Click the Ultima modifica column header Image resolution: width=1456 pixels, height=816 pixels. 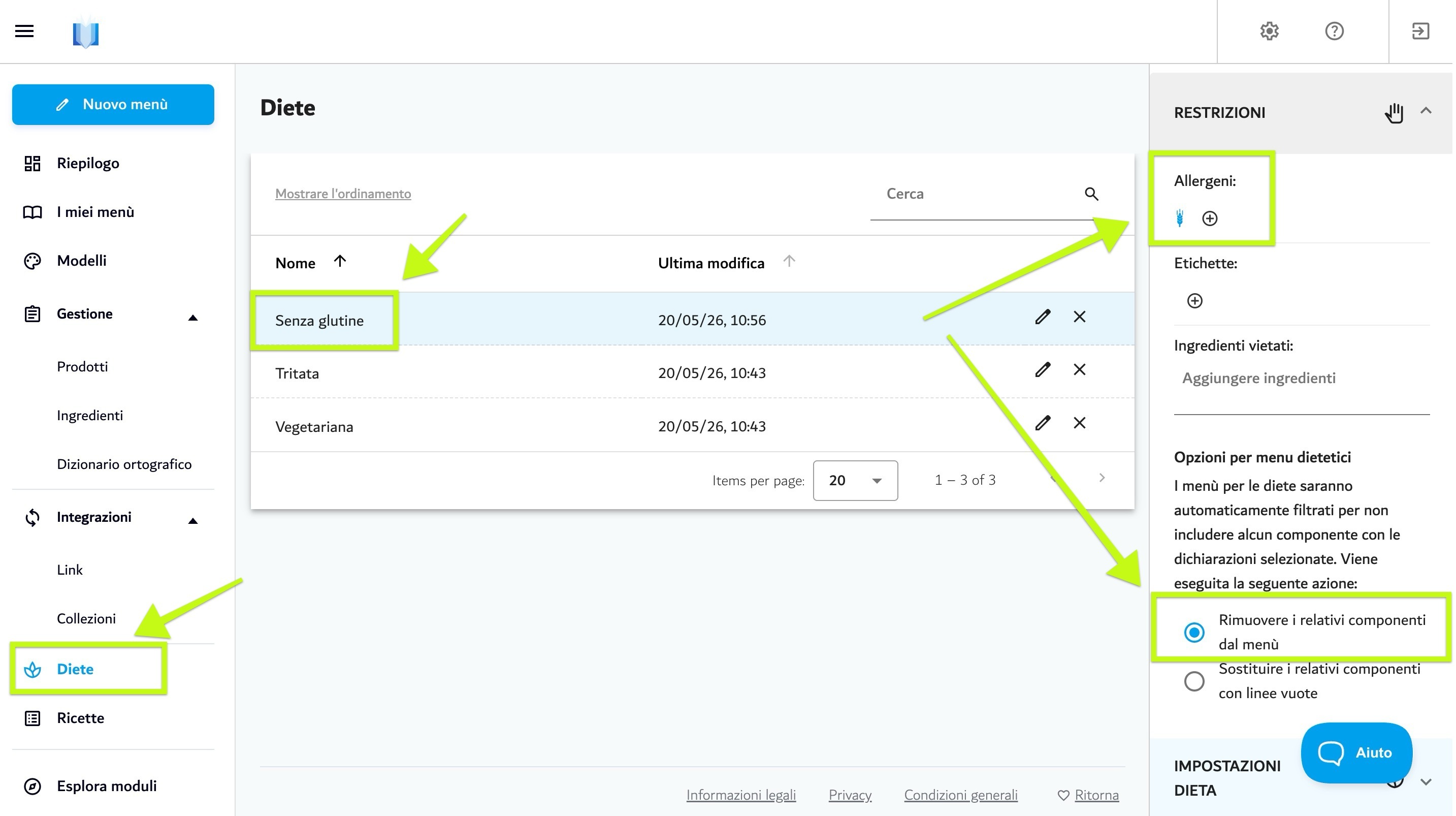pyautogui.click(x=711, y=263)
